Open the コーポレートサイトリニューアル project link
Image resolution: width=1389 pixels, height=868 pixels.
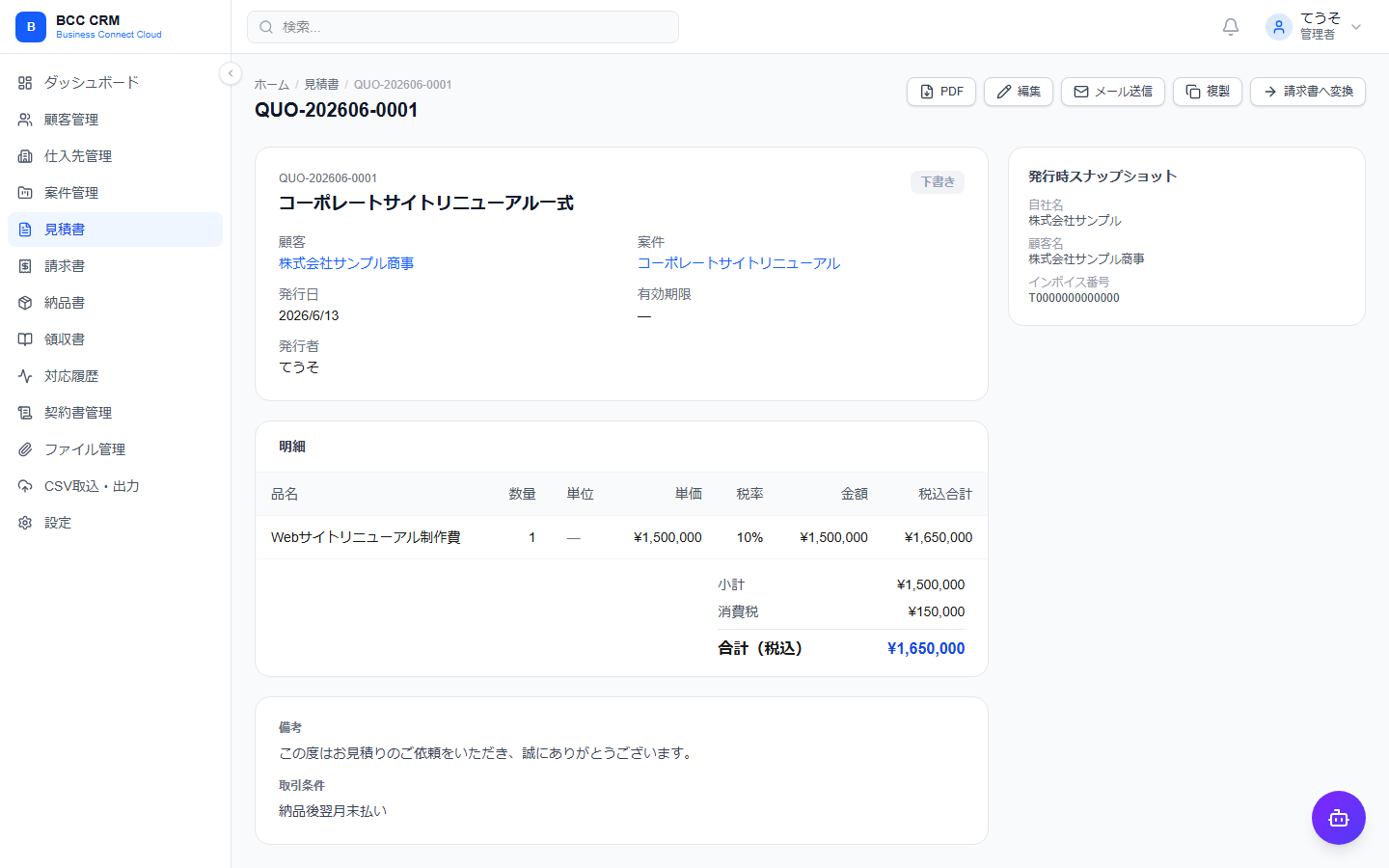(739, 263)
